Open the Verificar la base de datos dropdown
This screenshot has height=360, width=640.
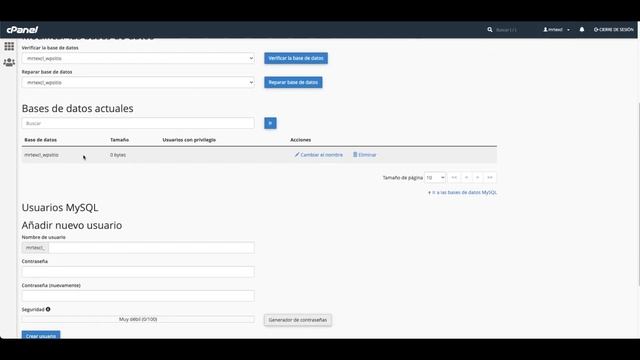[138, 58]
